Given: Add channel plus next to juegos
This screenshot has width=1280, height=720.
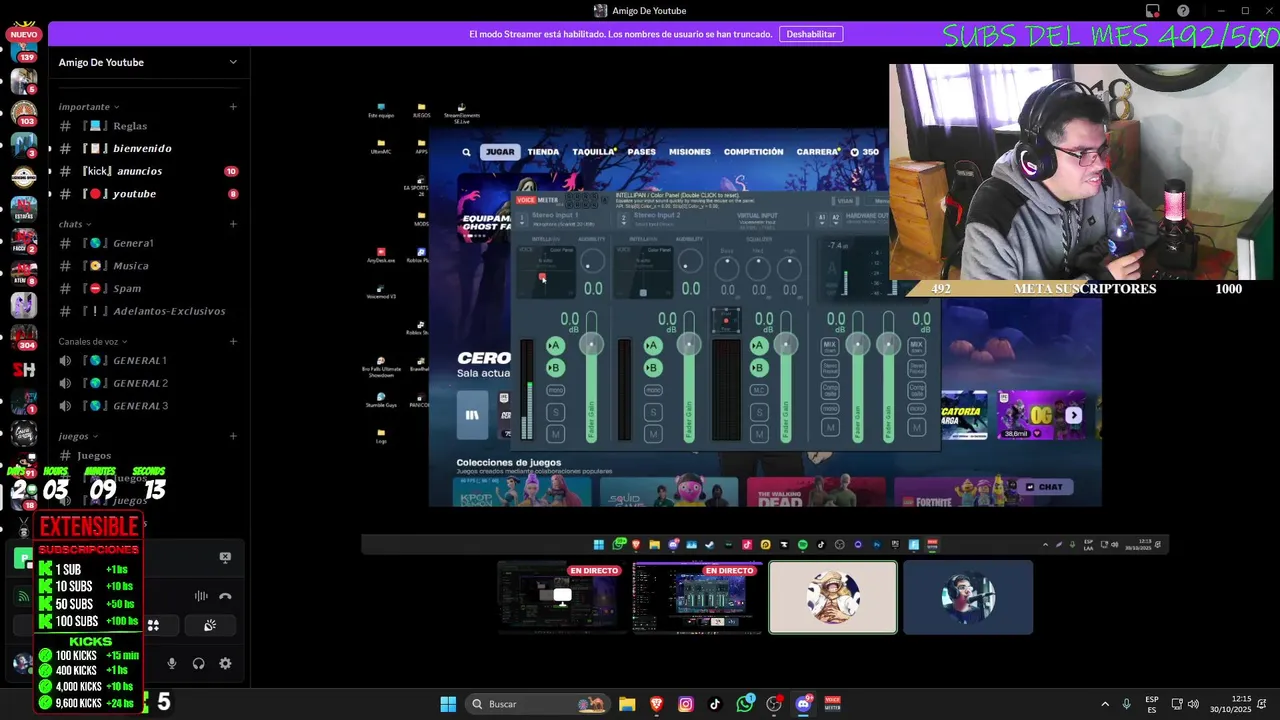Looking at the screenshot, I should pos(233,436).
